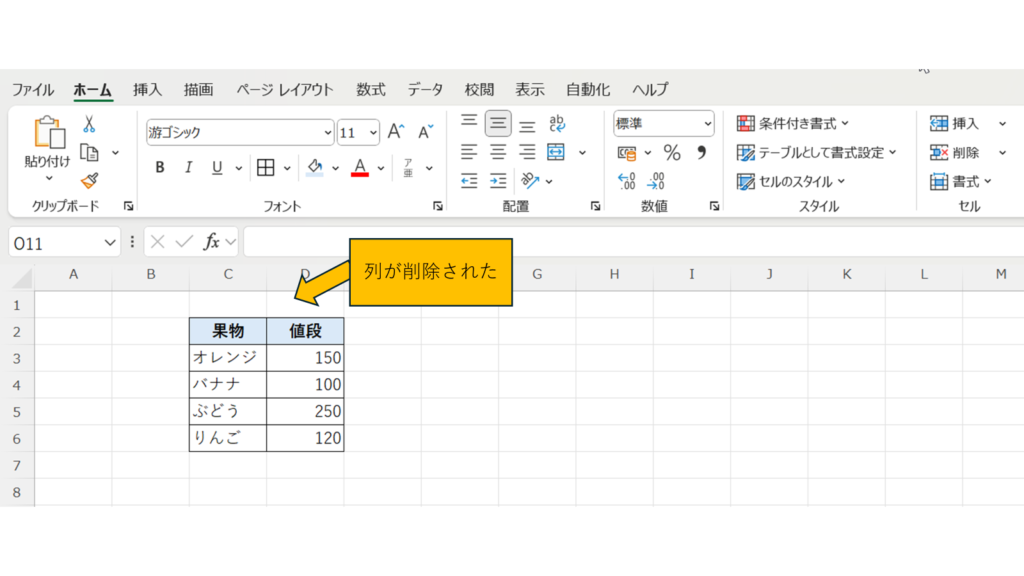Expand the font size 11 dropdown

(373, 132)
